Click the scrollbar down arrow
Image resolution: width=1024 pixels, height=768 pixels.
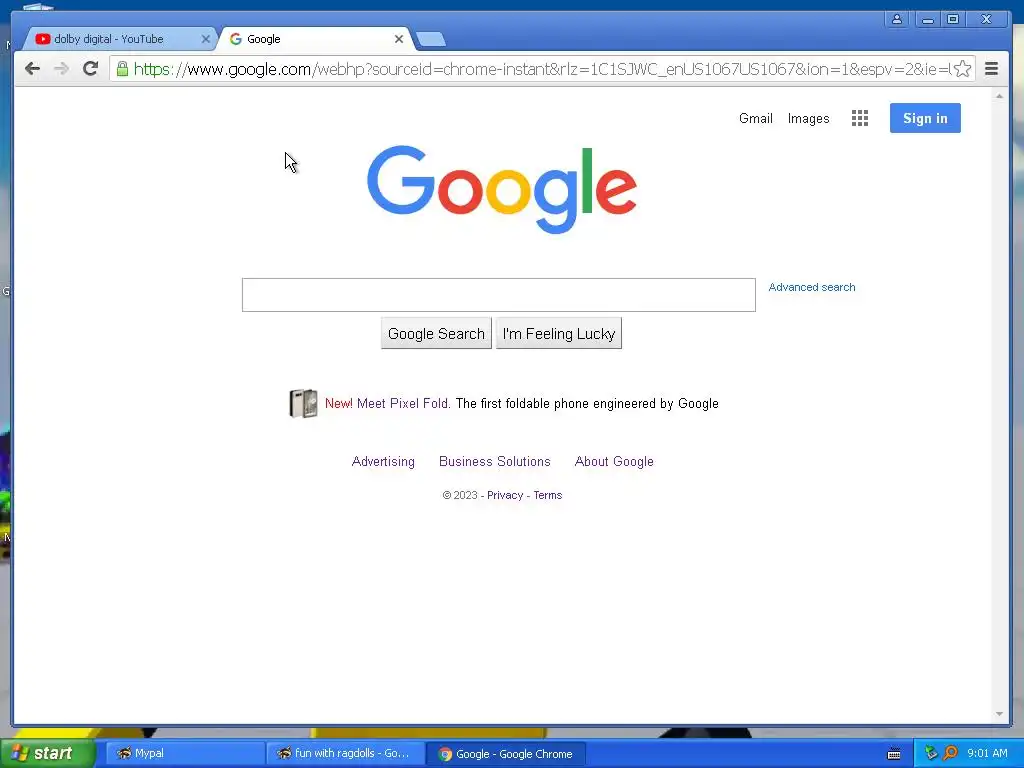(999, 714)
